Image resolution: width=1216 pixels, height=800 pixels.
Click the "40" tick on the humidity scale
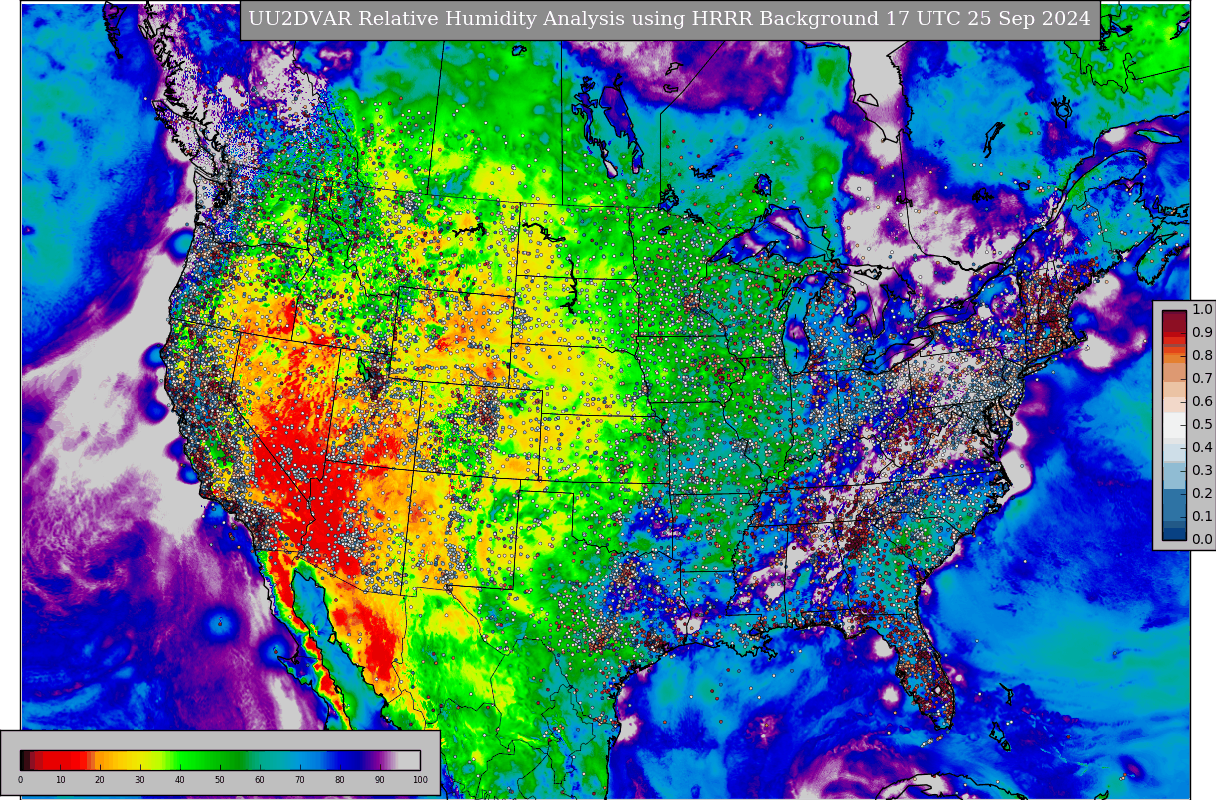[180, 780]
